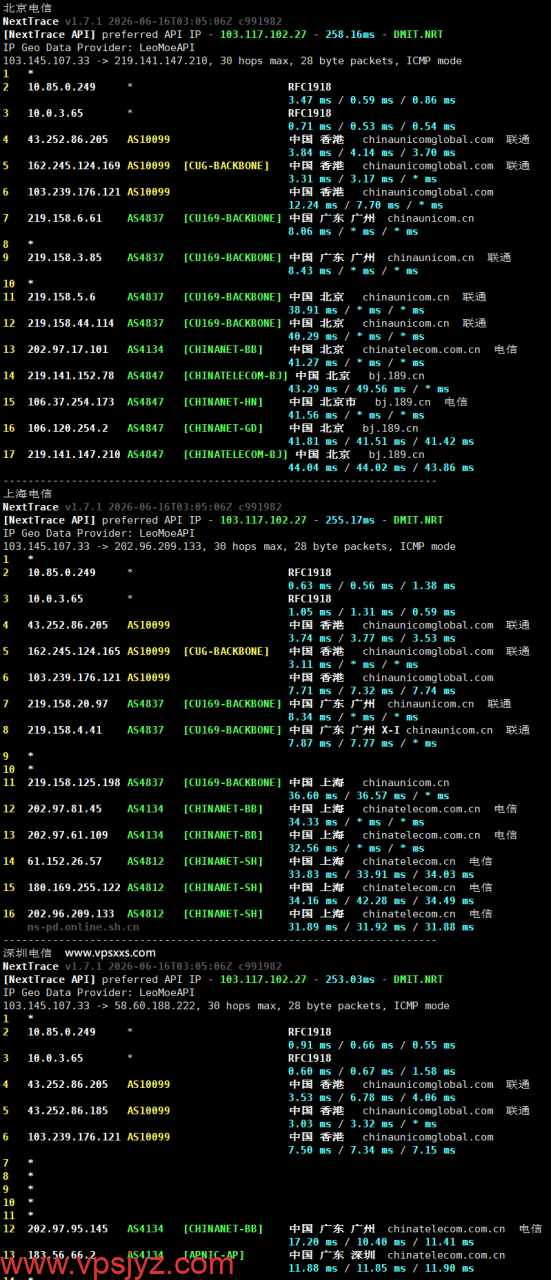551x1280 pixels.
Task: Select hop IP 202.97.61.109
Action: (68, 835)
